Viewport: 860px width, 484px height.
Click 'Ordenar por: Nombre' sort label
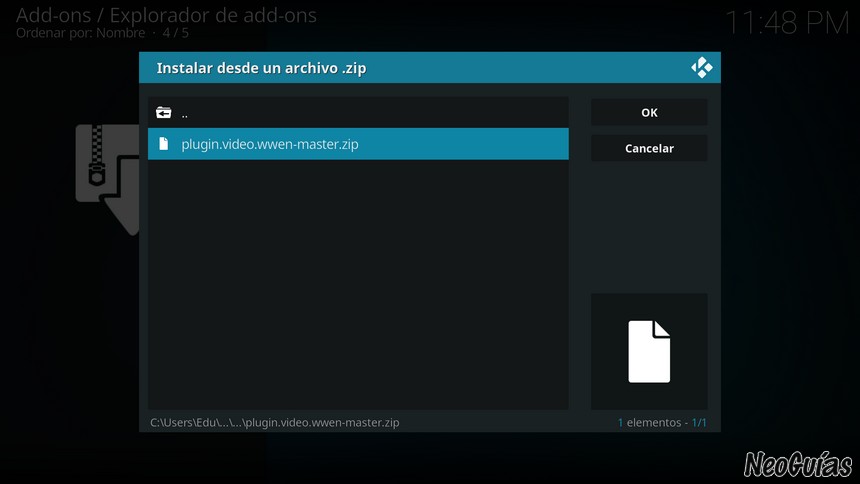(81, 33)
